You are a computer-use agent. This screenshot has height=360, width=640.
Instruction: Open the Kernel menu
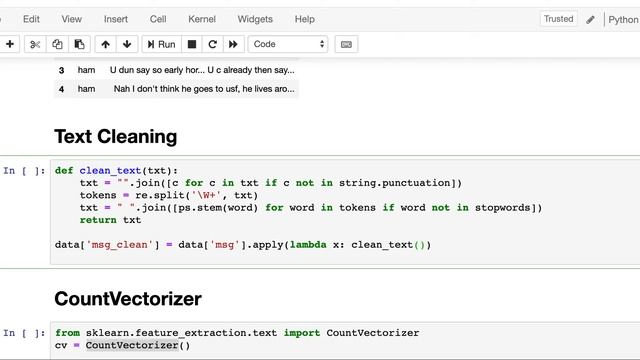(x=202, y=19)
